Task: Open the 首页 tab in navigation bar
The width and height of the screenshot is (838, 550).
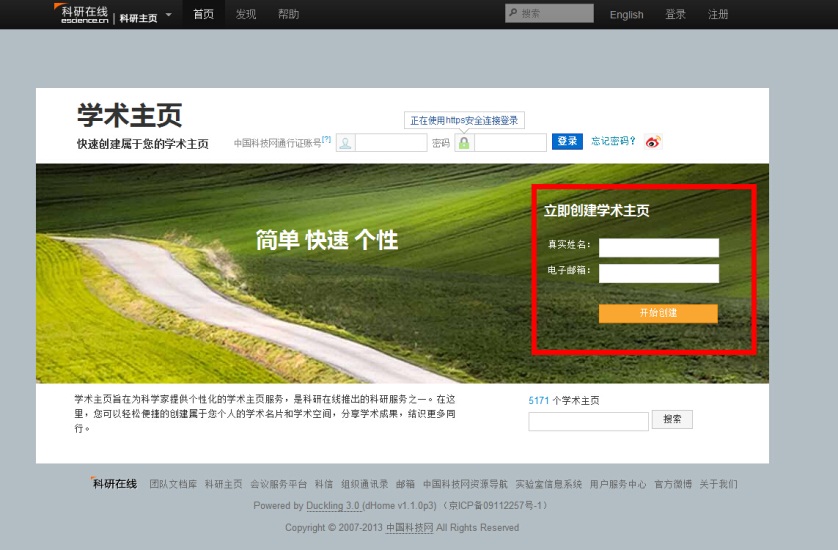Action: point(203,14)
